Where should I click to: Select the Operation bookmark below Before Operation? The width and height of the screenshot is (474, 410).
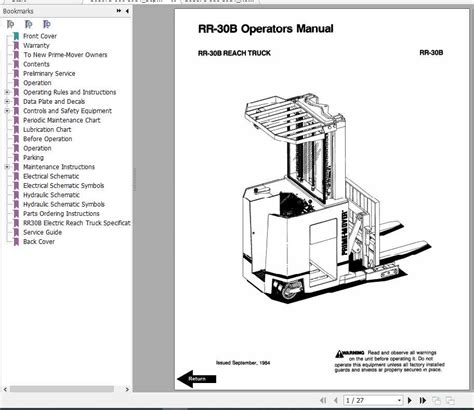coord(37,148)
